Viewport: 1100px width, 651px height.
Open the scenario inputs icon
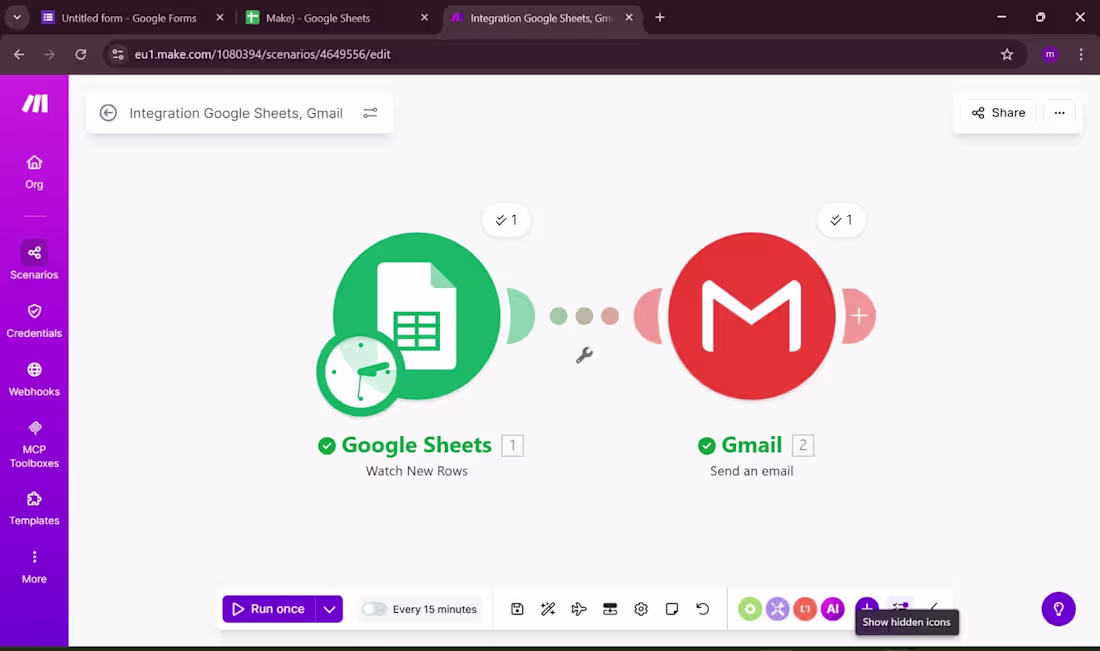click(610, 609)
